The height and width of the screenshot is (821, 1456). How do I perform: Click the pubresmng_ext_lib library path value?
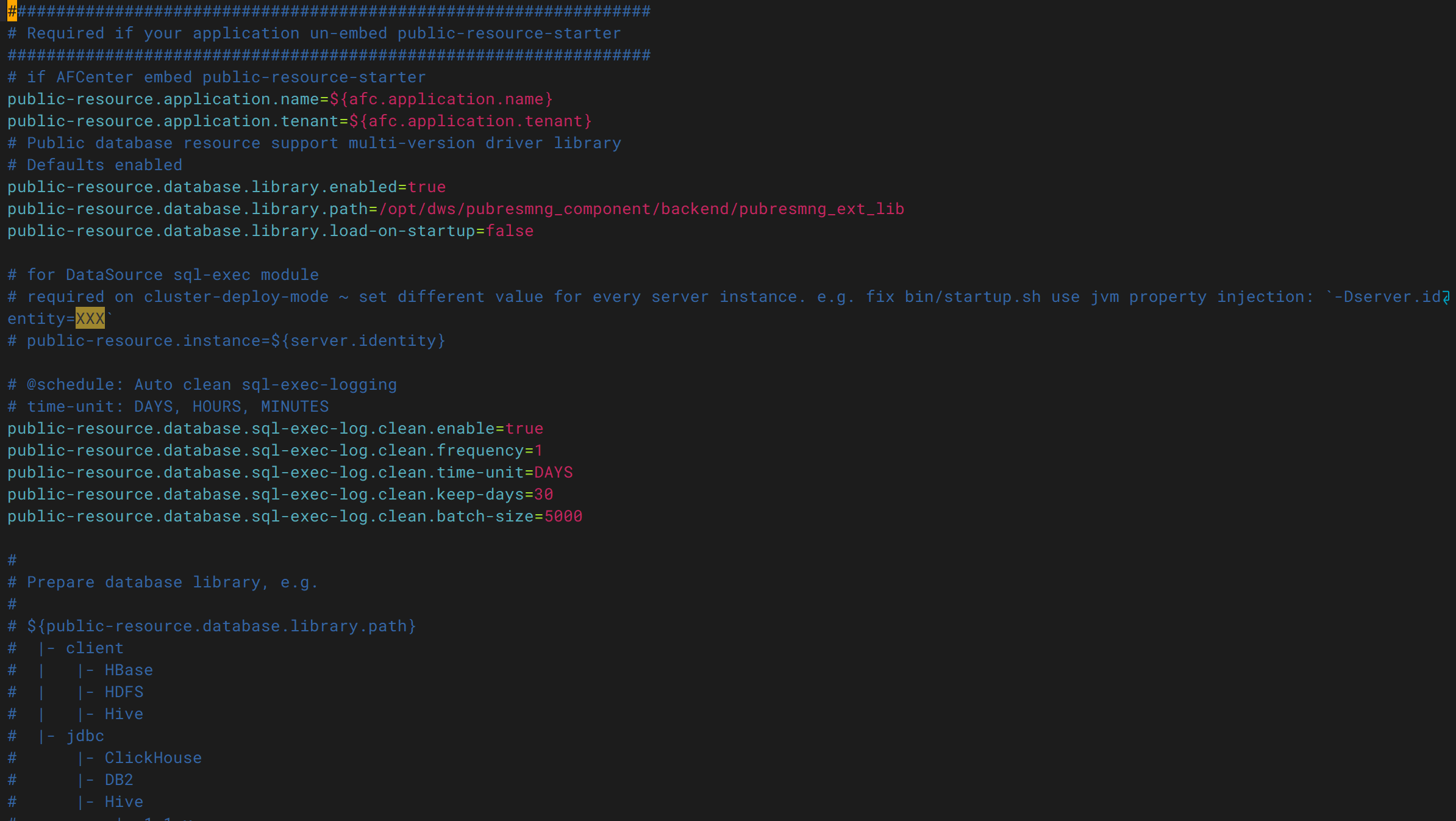(x=641, y=209)
